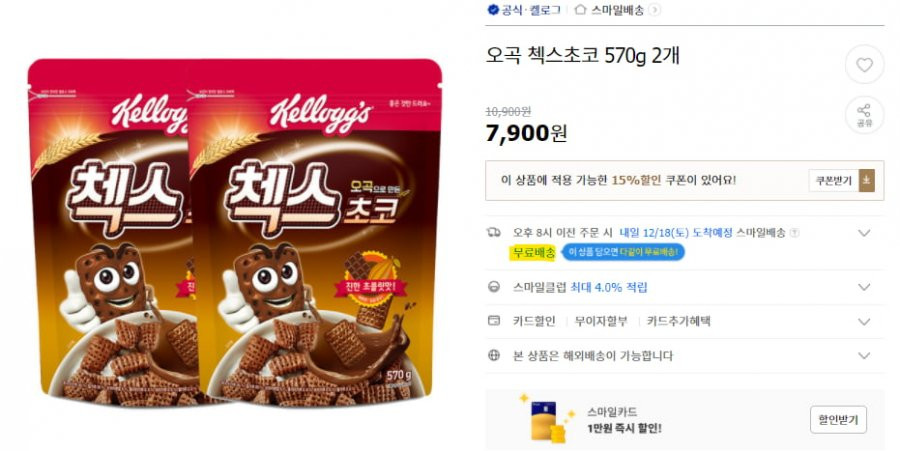
Task: Click the 무이자할부 item
Action: 601,321
